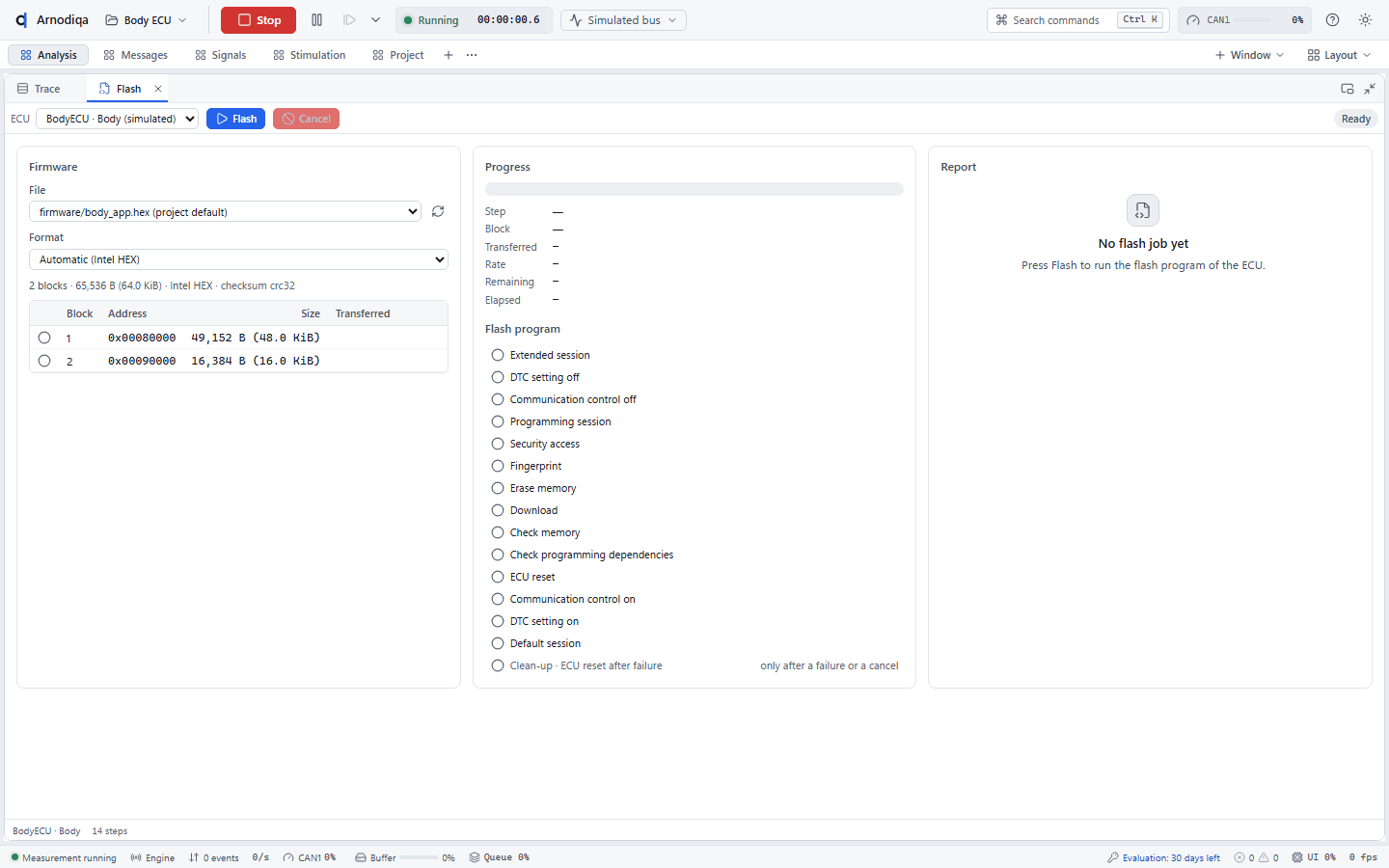Click the Cancel button
The height and width of the screenshot is (868, 1389).
pyautogui.click(x=306, y=119)
